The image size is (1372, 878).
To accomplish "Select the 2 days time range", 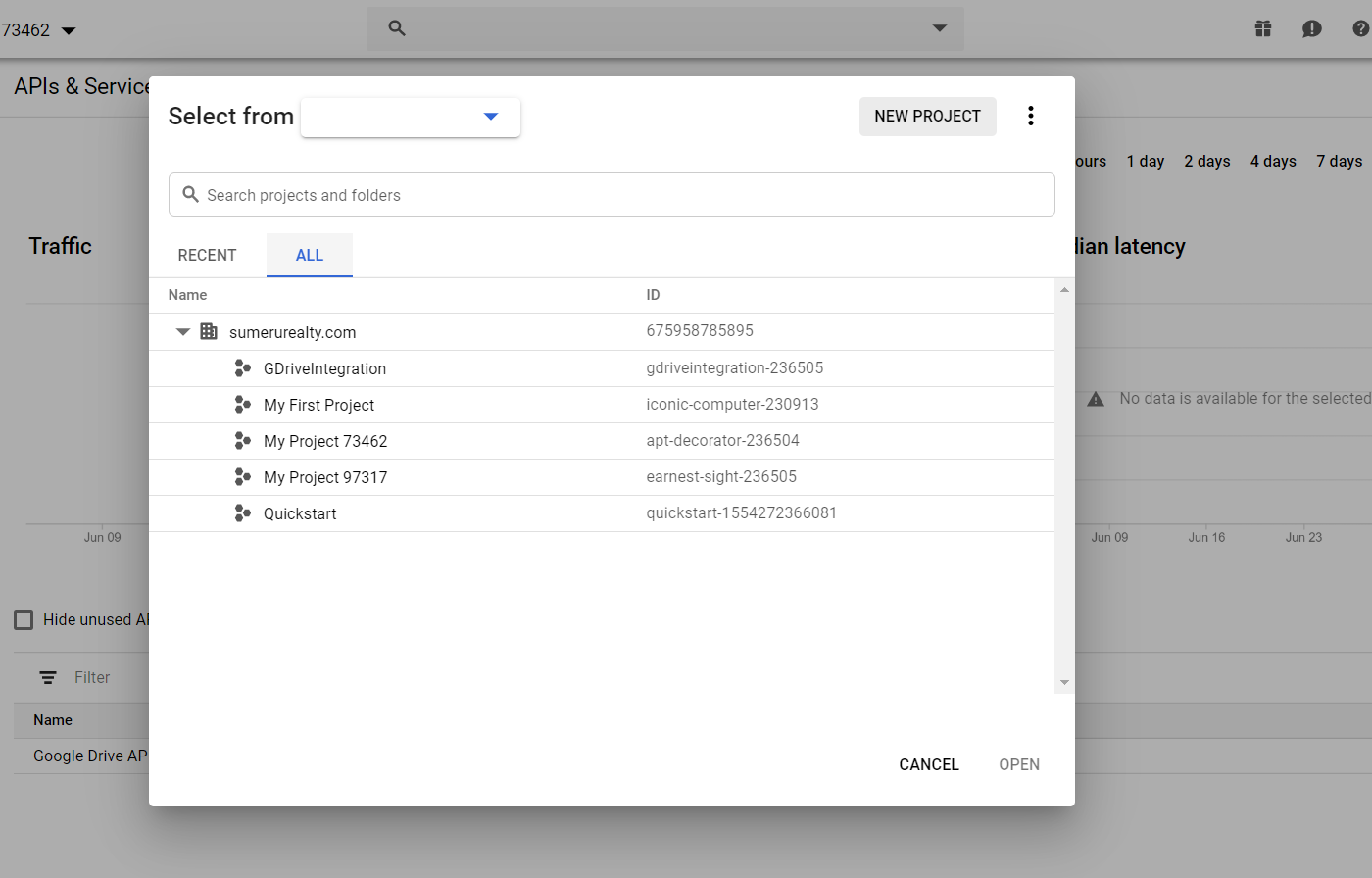I will tap(1207, 161).
